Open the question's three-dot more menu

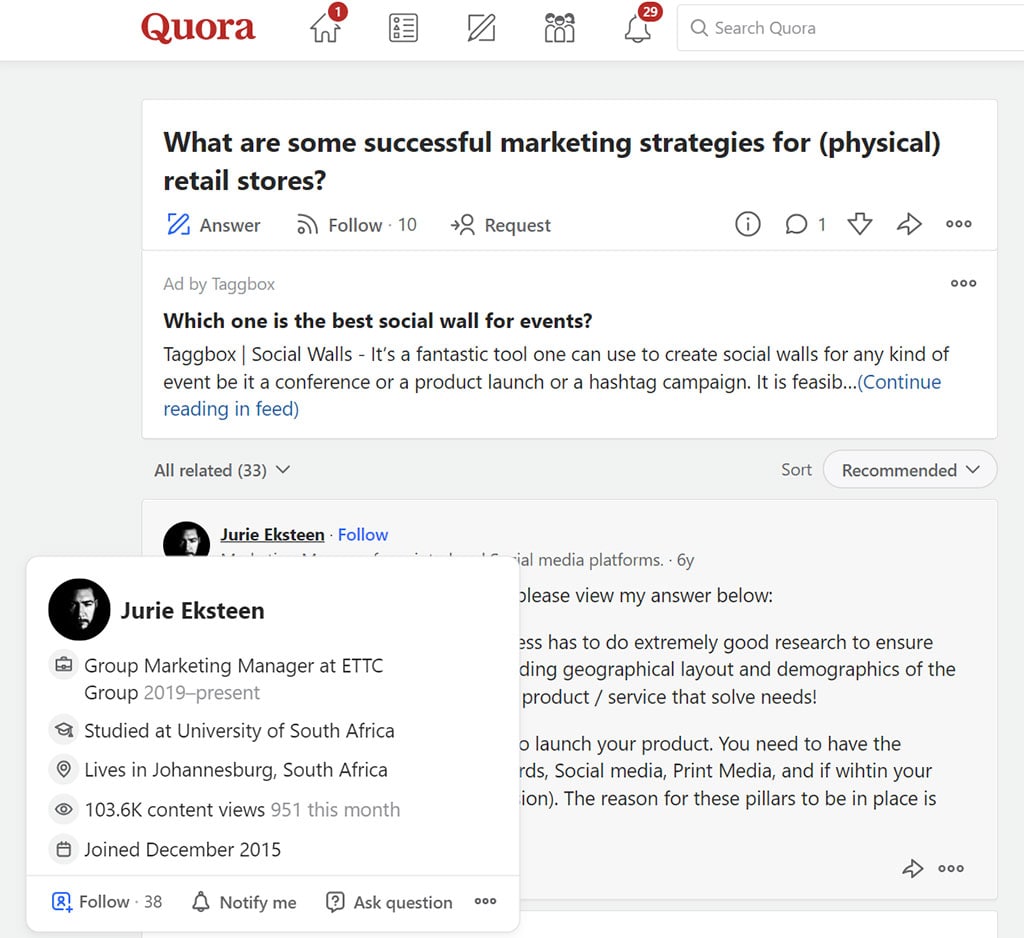[958, 225]
